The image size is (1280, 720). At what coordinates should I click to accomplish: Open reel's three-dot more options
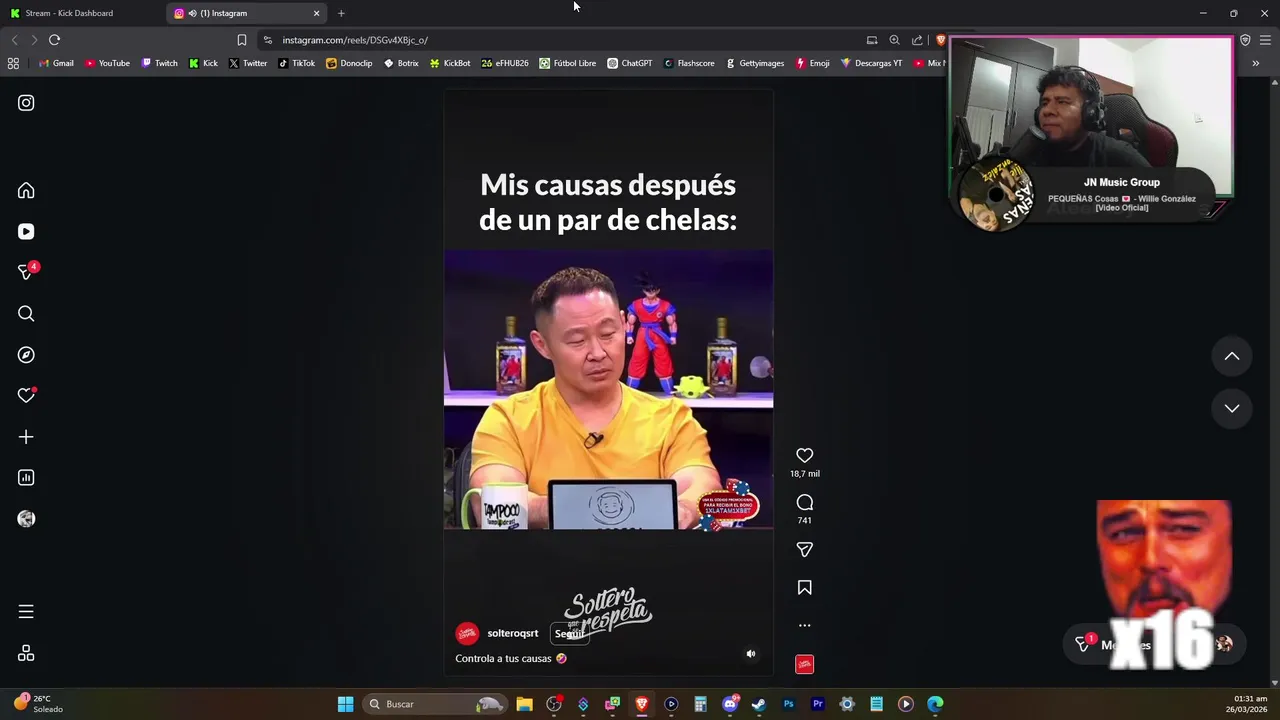pyautogui.click(x=804, y=626)
